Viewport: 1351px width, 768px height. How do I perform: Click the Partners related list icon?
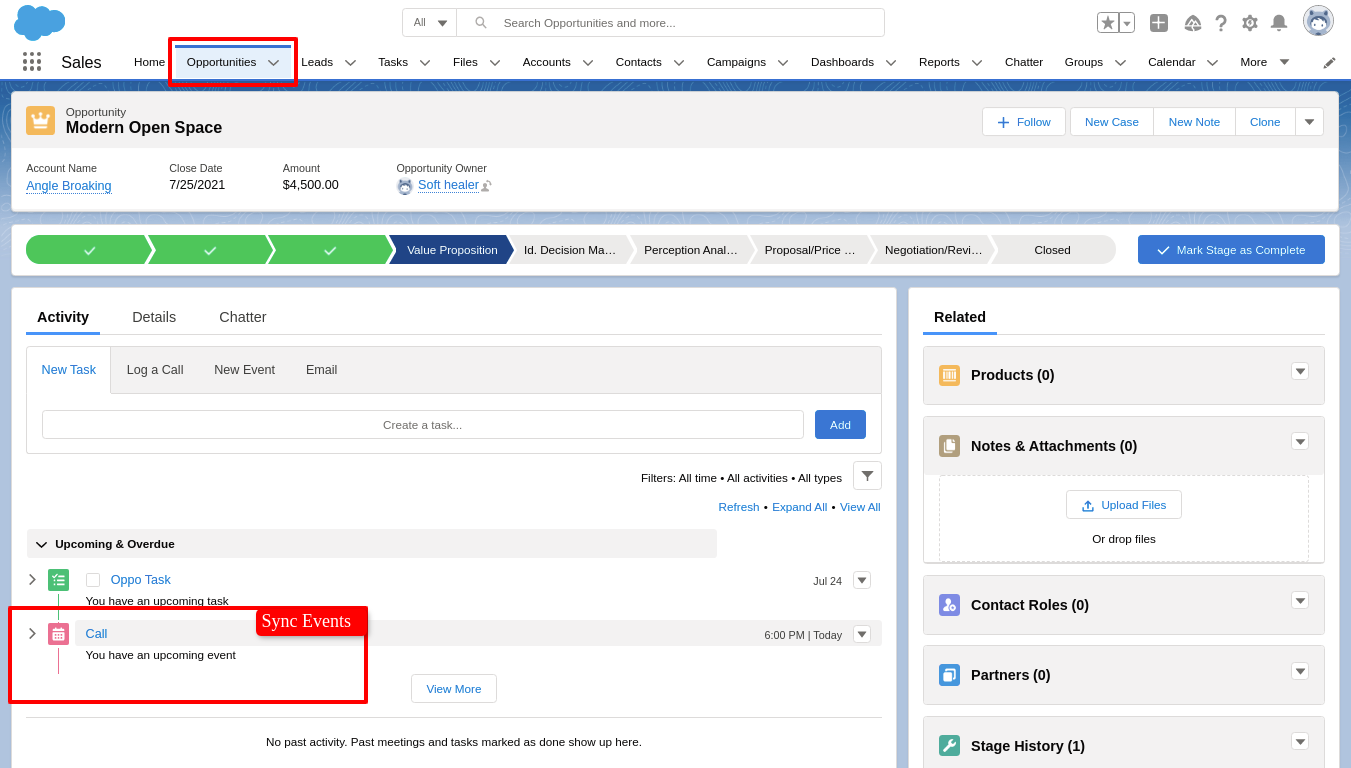click(949, 675)
